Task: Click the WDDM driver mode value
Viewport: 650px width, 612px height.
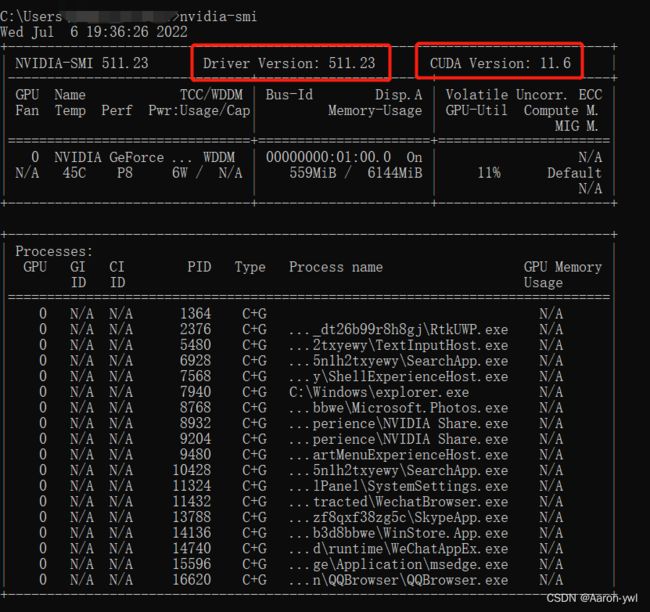Action: click(219, 157)
